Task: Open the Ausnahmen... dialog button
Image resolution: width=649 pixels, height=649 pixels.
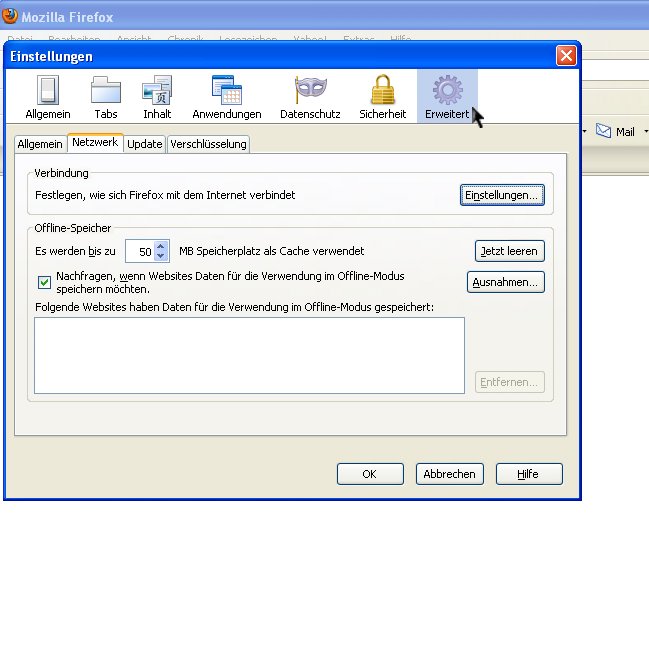Action: tap(506, 282)
